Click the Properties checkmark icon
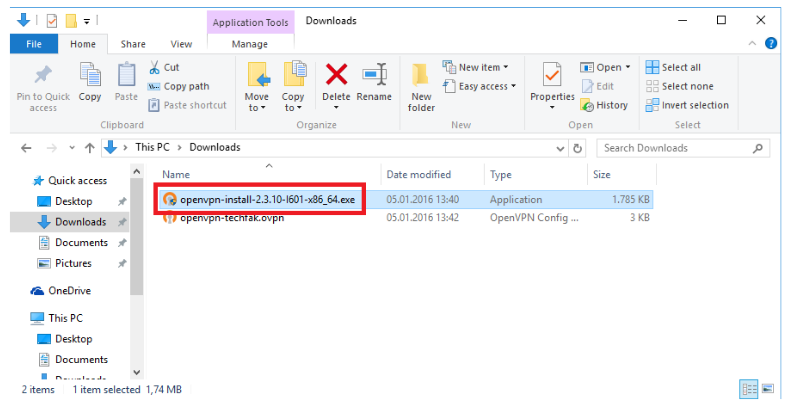The width and height of the screenshot is (790, 413). coord(552,75)
